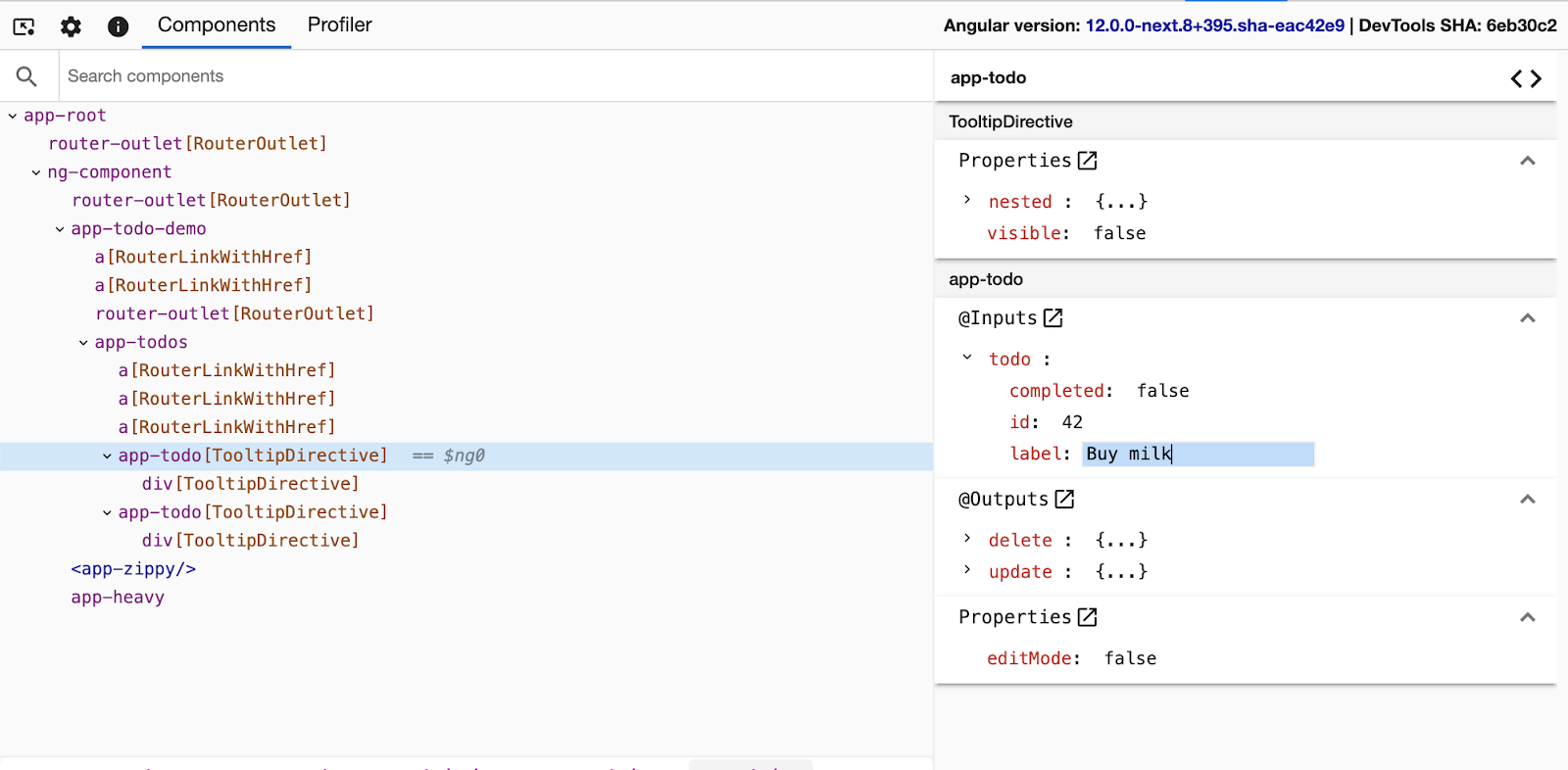The image size is (1568, 770).
Task: Open the Angular version commit link
Action: [1214, 25]
